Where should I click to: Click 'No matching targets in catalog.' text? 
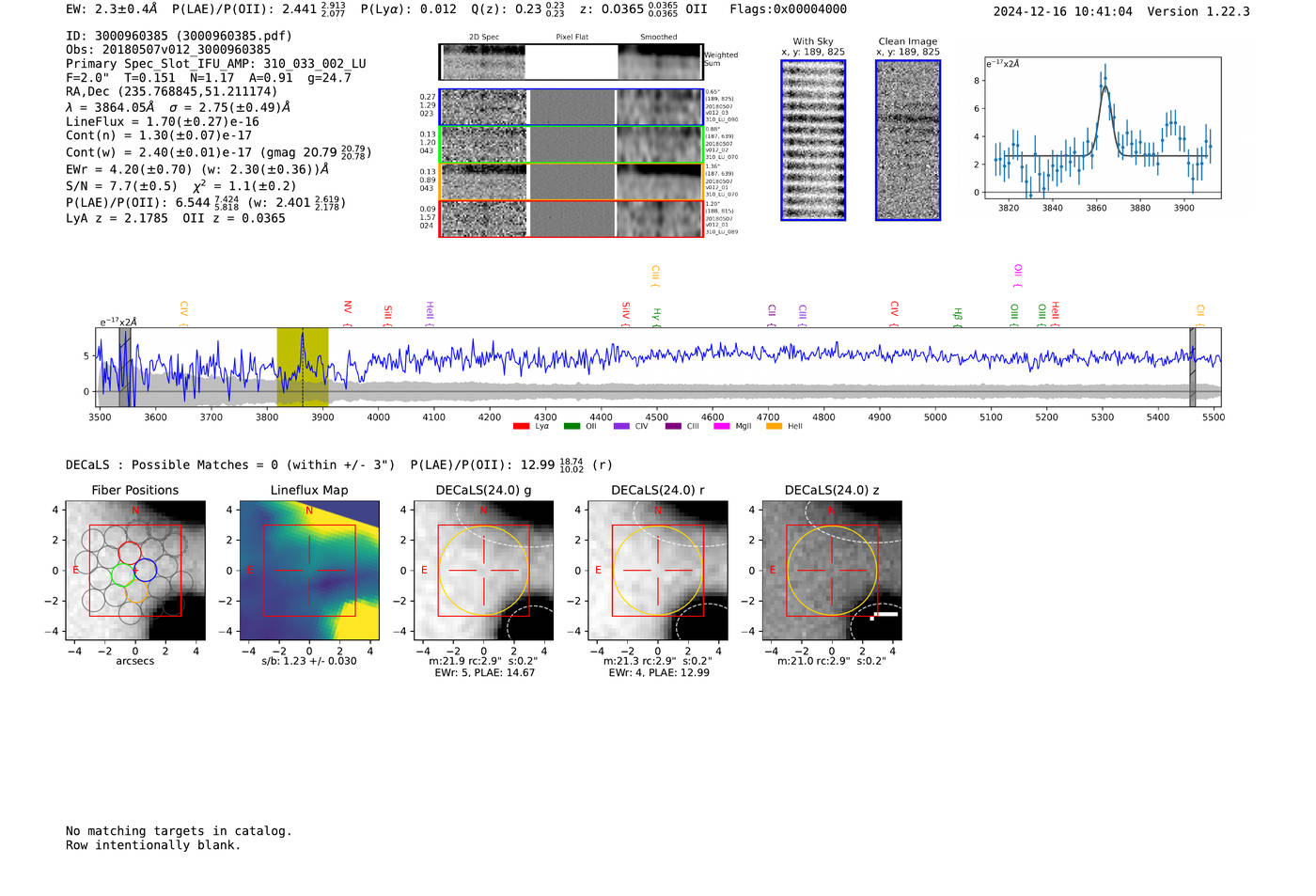coord(179,831)
